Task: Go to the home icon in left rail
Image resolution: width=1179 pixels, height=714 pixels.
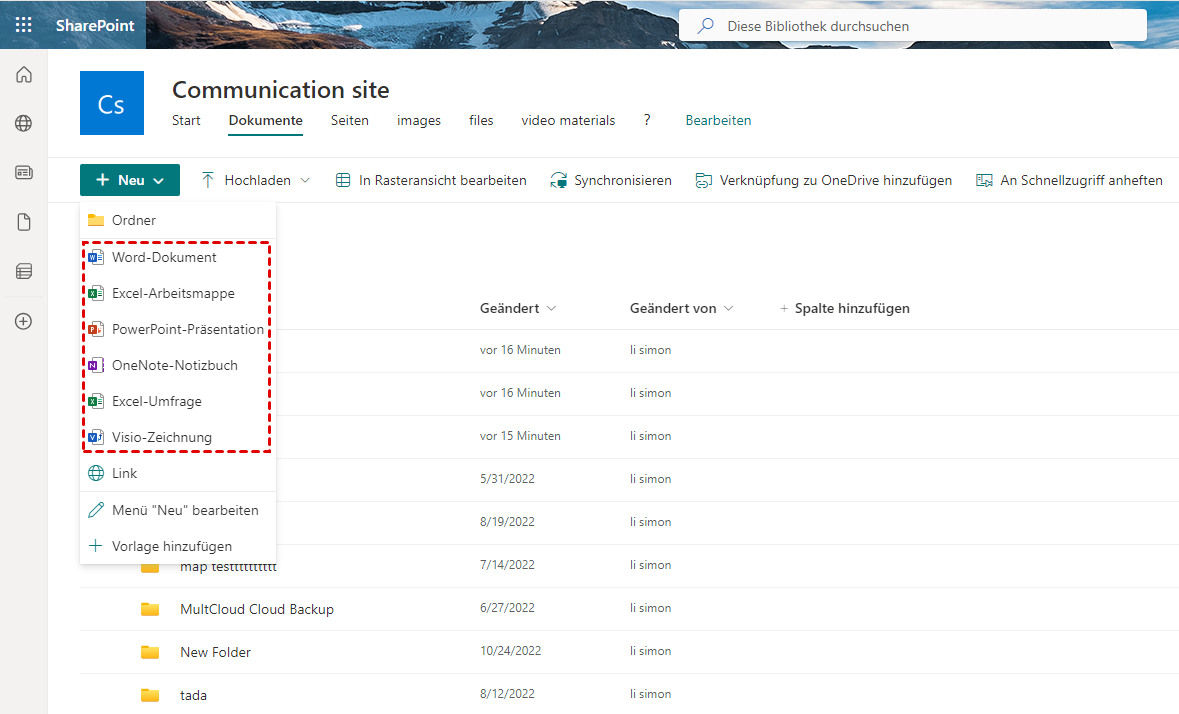Action: (24, 74)
